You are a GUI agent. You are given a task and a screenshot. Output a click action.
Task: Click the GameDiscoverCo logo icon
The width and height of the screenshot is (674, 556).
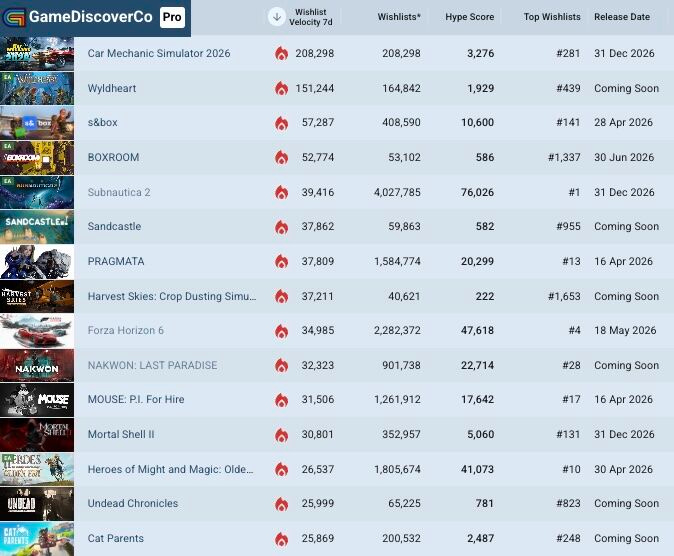click(14, 17)
